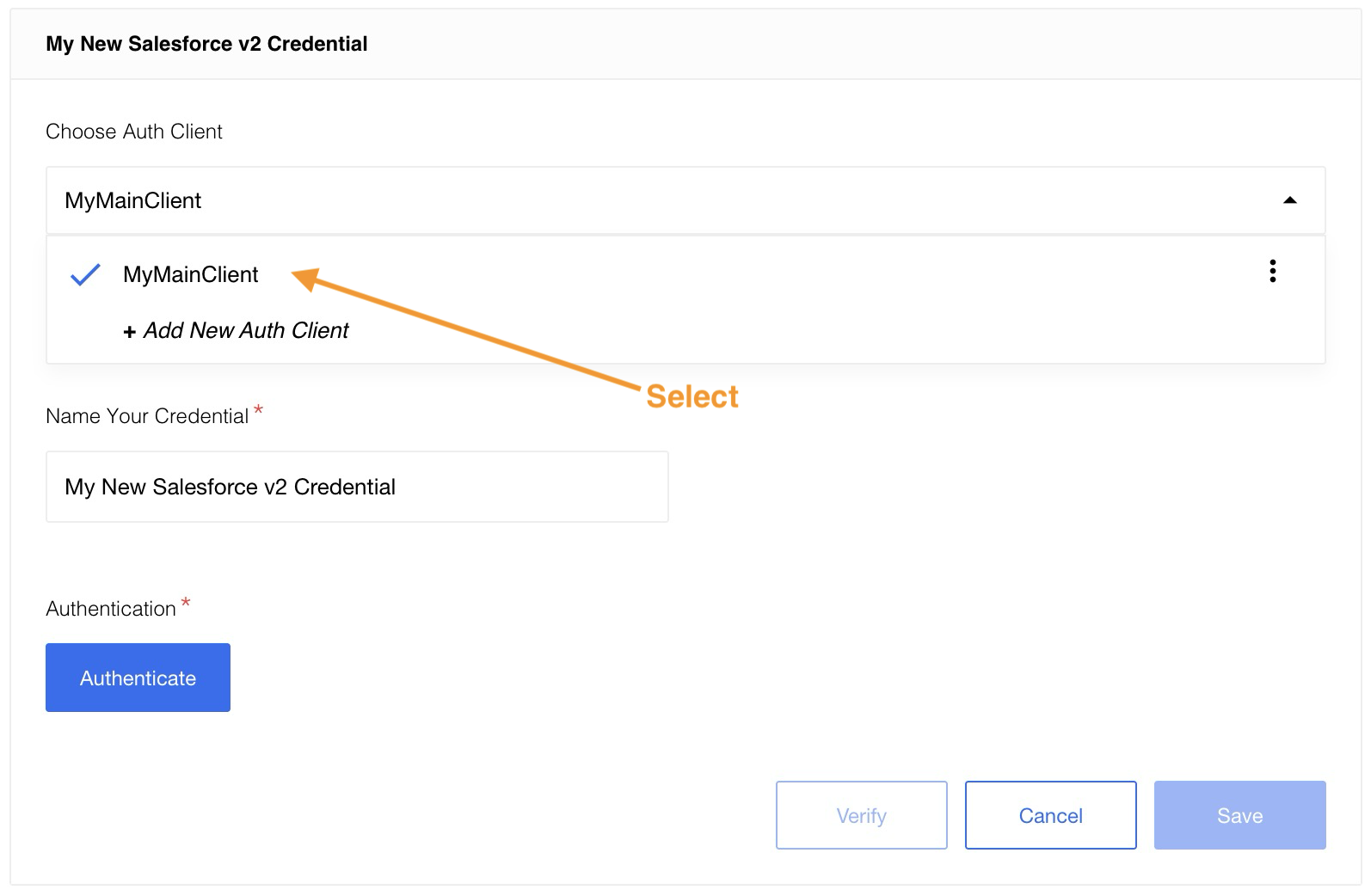The image size is (1371, 896).
Task: Click the red asterisk beside Name Your Credential
Action: tap(258, 410)
